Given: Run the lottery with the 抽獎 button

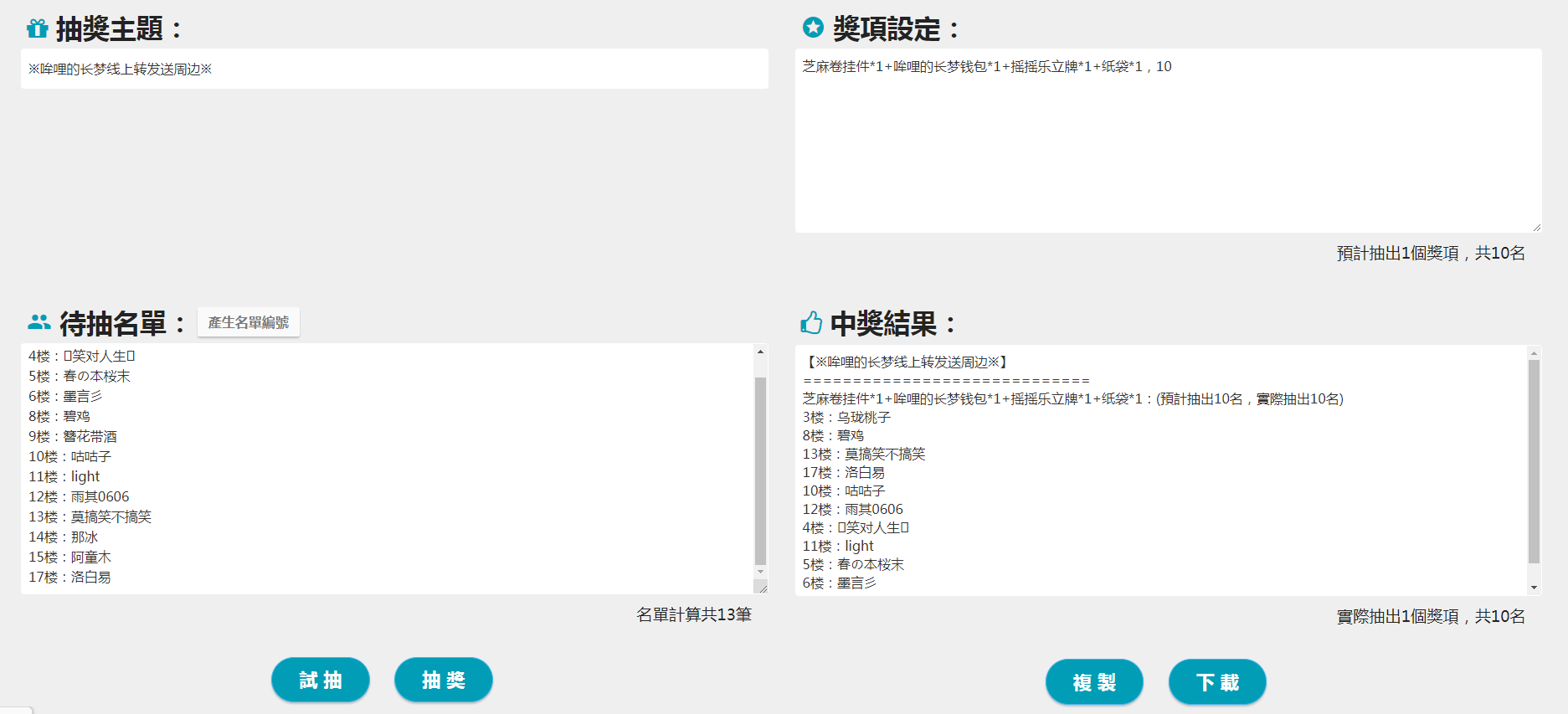Looking at the screenshot, I should [x=444, y=680].
